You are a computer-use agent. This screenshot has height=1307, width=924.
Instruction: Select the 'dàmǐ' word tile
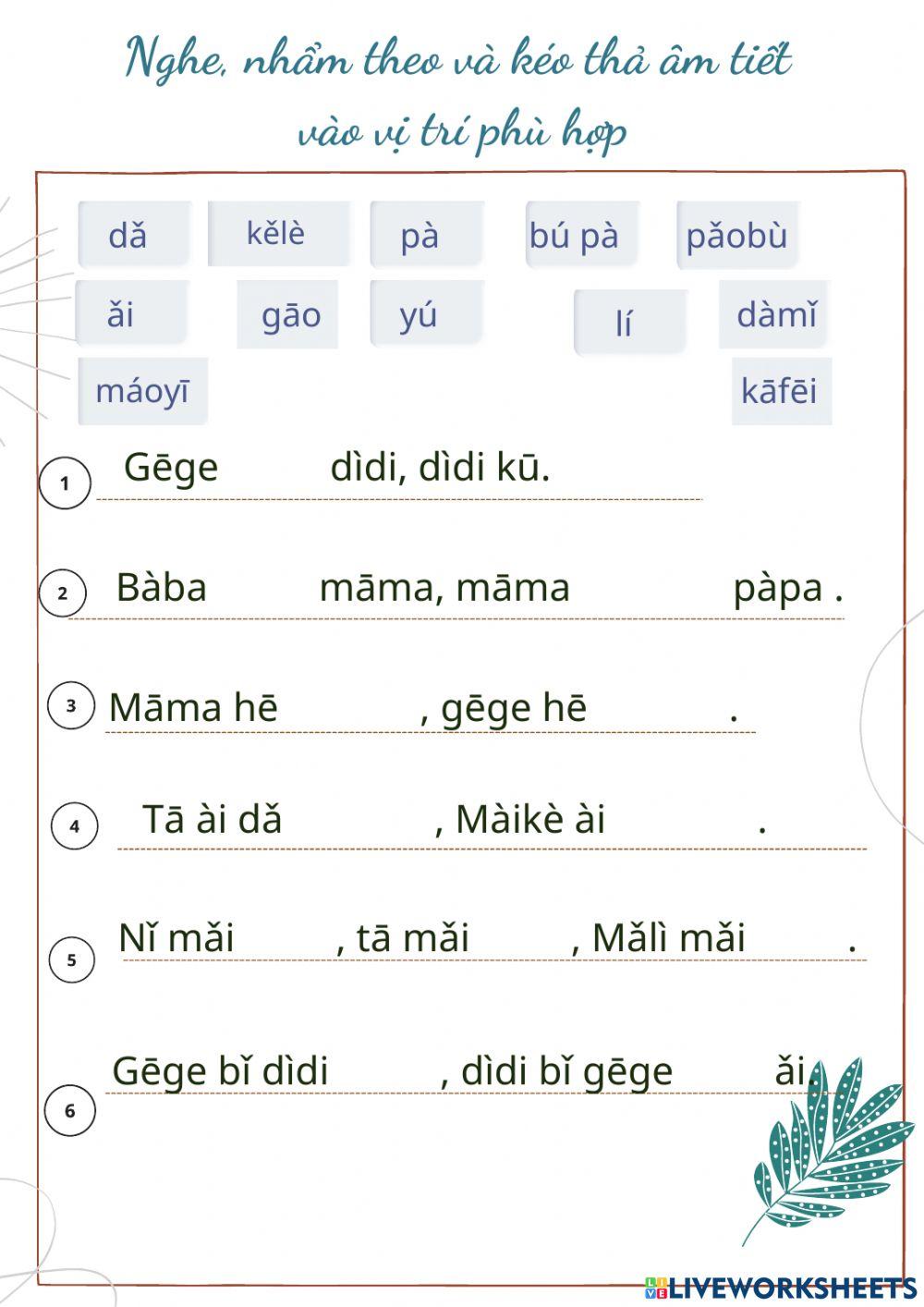(774, 314)
